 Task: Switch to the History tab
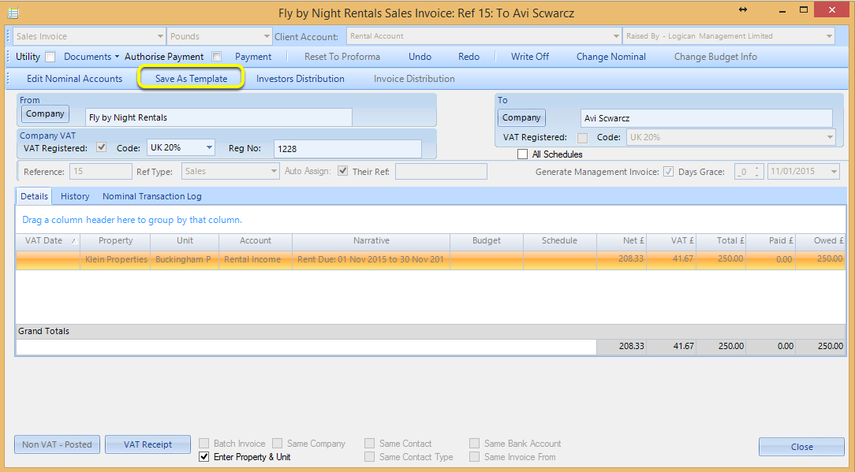(x=75, y=196)
